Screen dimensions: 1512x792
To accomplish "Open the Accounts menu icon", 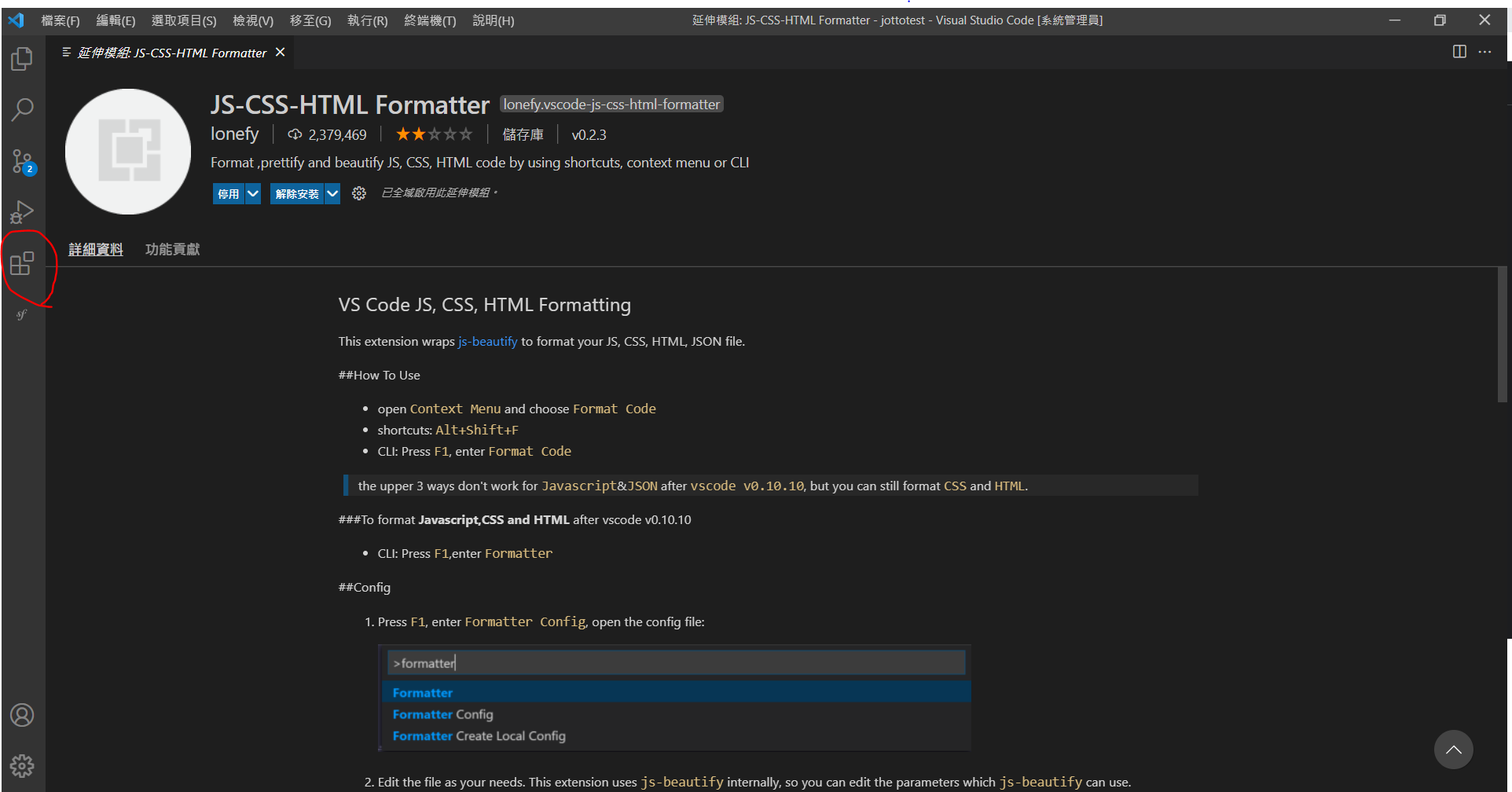I will tap(22, 715).
